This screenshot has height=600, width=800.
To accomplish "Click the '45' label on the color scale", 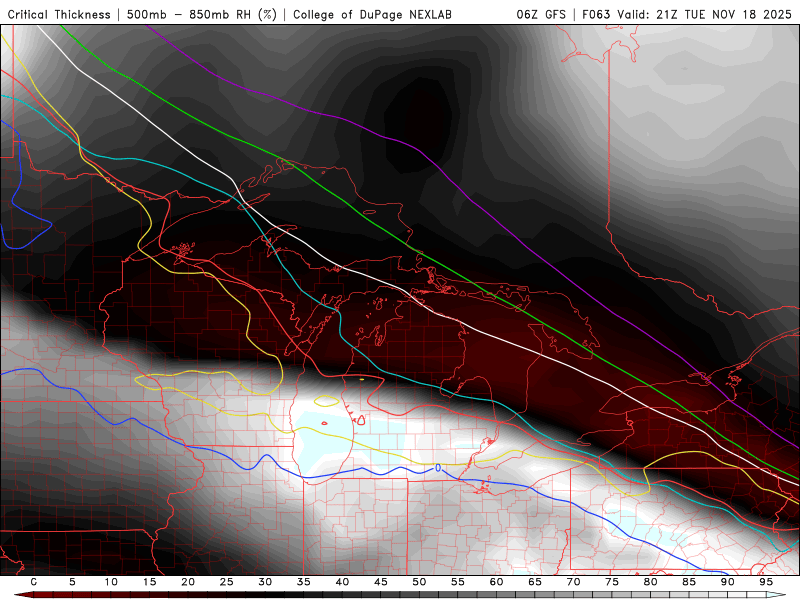I will tap(381, 582).
